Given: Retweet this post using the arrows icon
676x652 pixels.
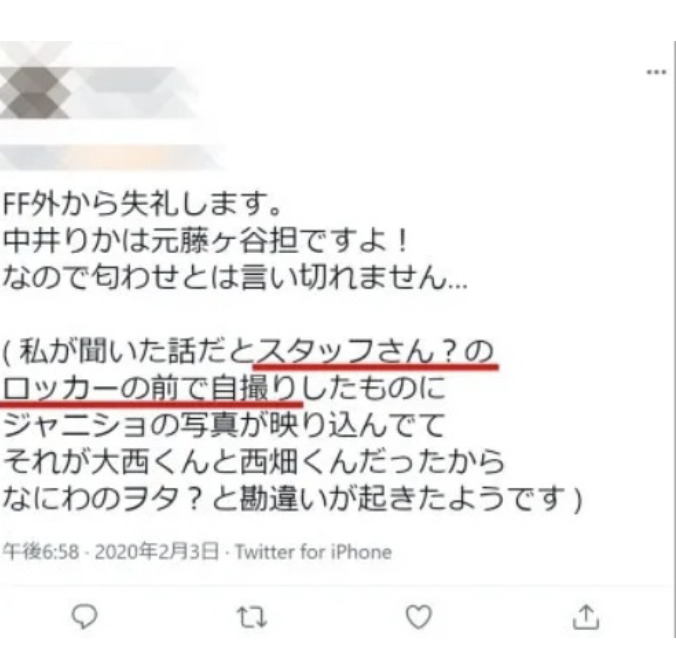Looking at the screenshot, I should [252, 617].
